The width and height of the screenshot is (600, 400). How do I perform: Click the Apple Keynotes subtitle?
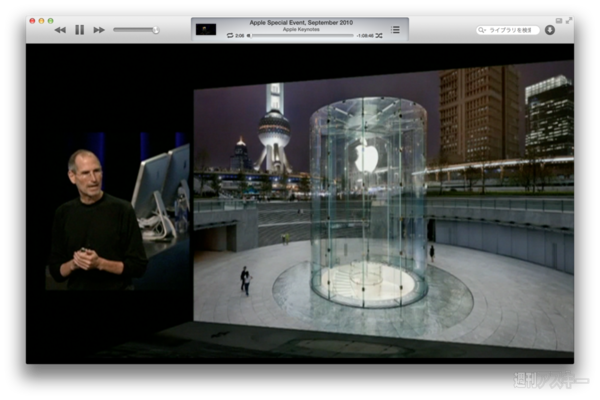click(301, 29)
